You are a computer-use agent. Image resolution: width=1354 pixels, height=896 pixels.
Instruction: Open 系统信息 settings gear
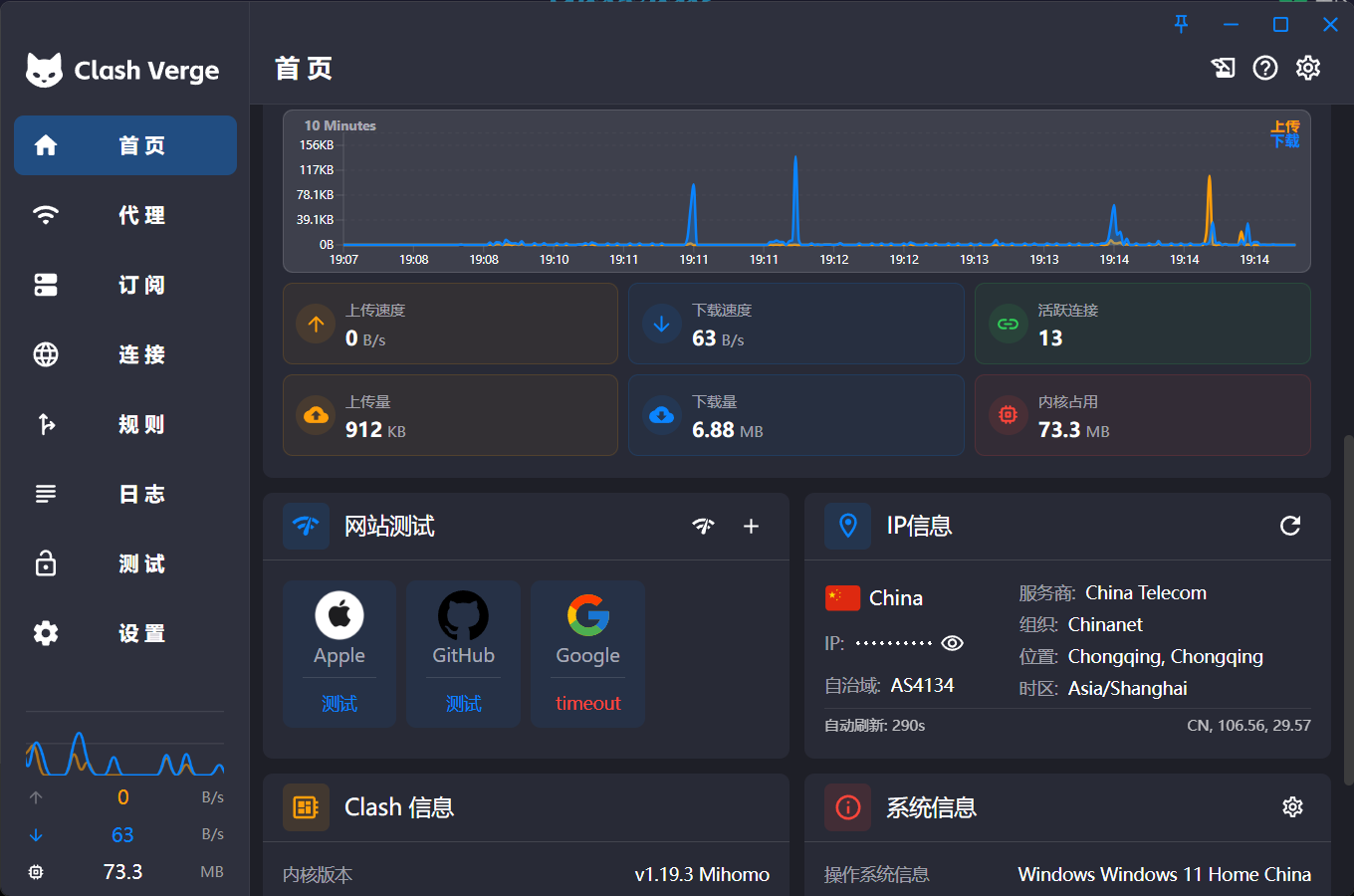[x=1292, y=807]
